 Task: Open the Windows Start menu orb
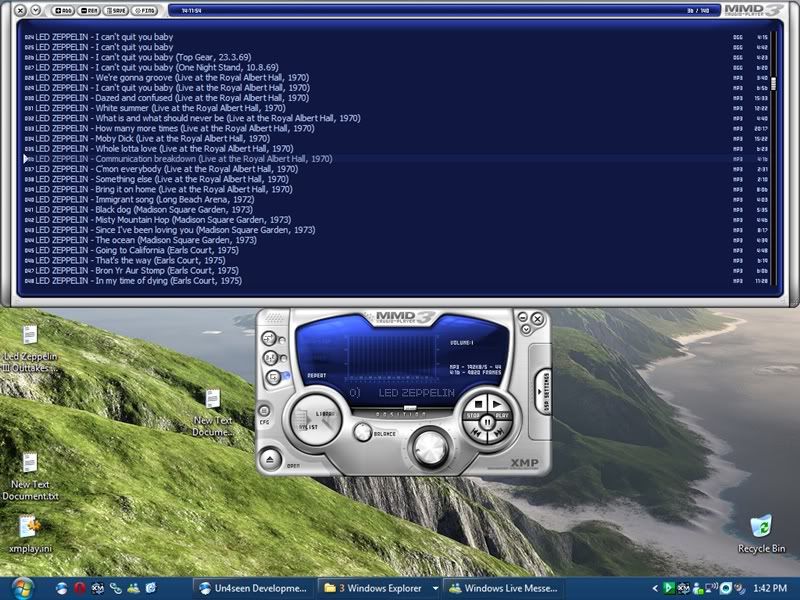click(x=23, y=588)
